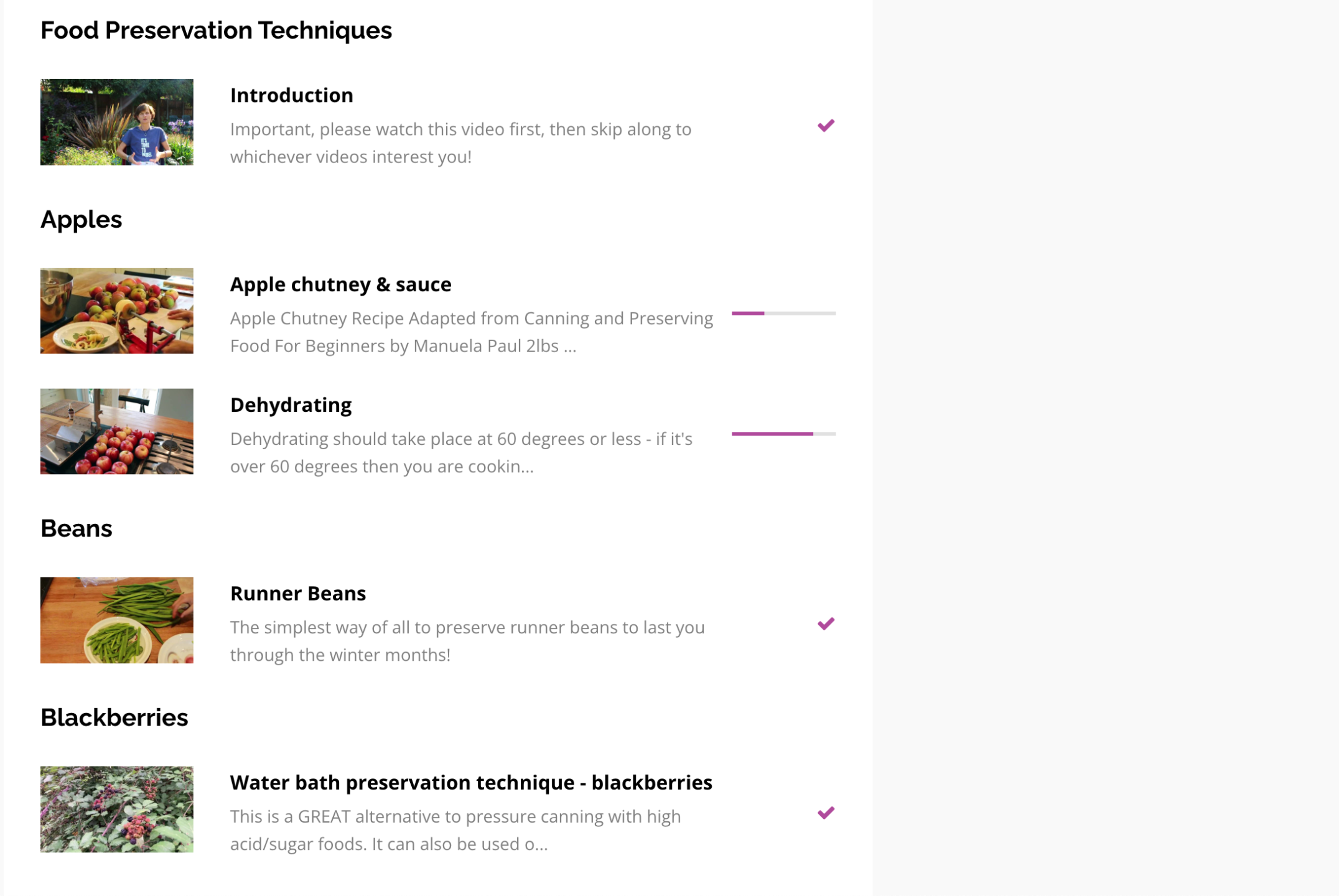The height and width of the screenshot is (896, 1339).
Task: Open the Apple chutney & sauce title
Action: pyautogui.click(x=341, y=284)
